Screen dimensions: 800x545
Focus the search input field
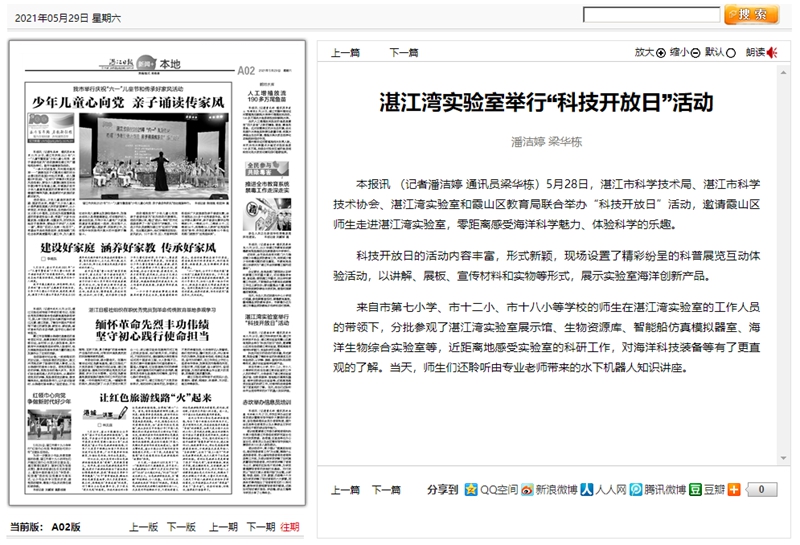(x=652, y=15)
